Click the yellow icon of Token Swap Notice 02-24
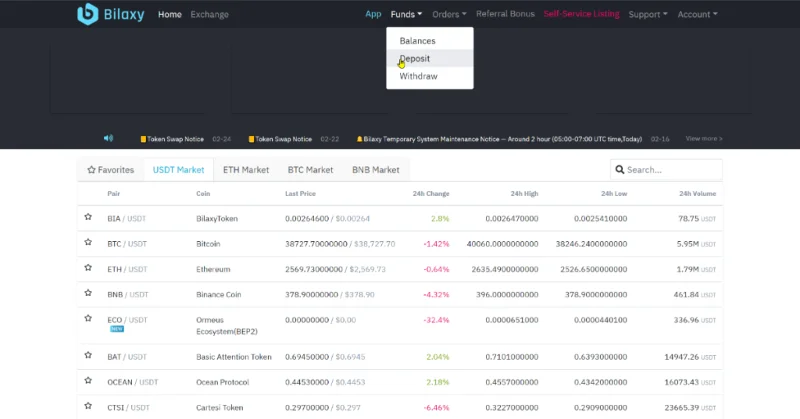The image size is (800, 419). click(143, 139)
